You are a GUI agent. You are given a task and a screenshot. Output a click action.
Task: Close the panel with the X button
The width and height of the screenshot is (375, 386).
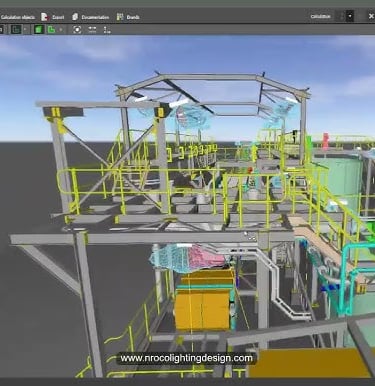[x=371, y=16]
